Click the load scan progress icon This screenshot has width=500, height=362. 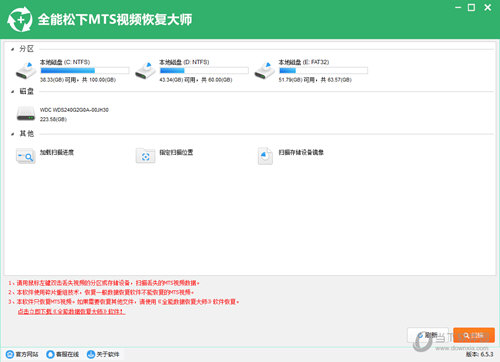coord(26,156)
